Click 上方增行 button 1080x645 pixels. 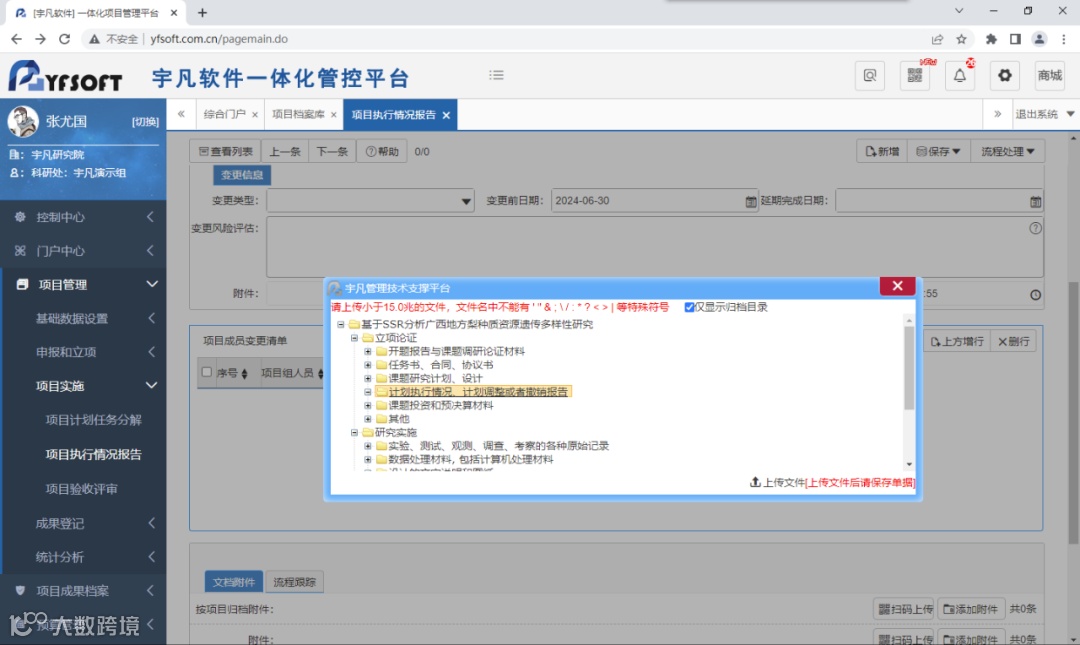point(957,341)
